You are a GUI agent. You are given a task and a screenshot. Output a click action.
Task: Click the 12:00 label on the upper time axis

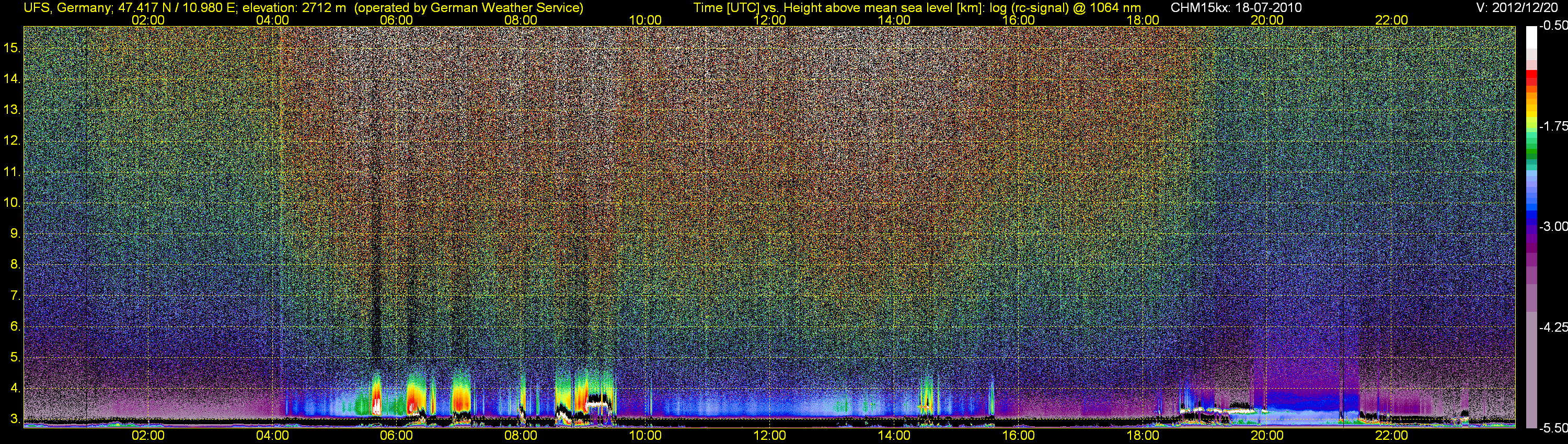(x=769, y=20)
